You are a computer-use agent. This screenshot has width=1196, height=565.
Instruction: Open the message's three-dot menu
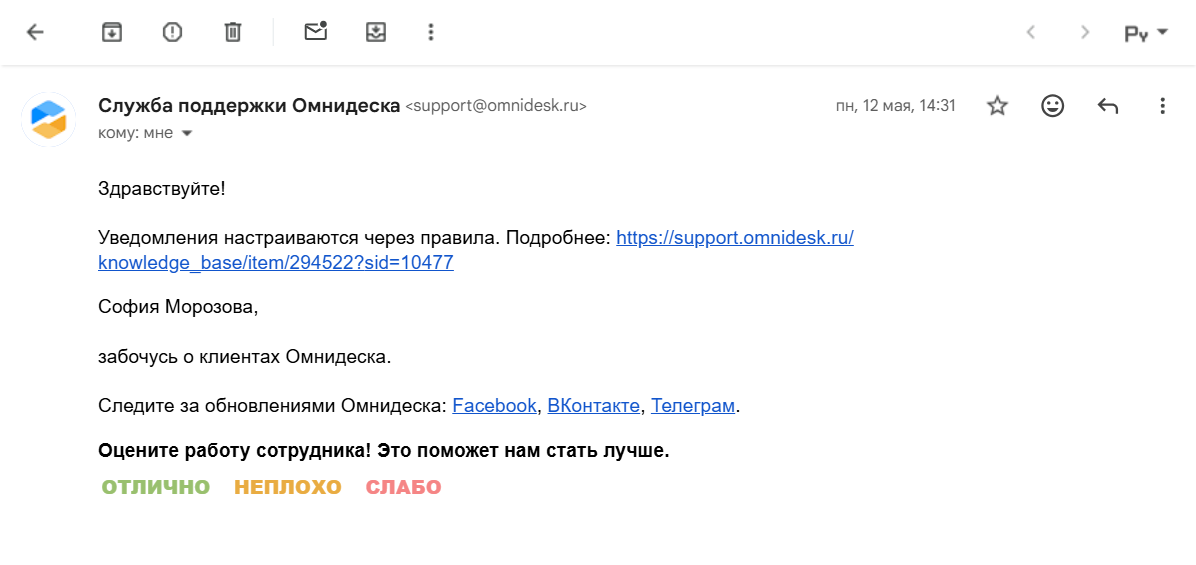[1162, 106]
